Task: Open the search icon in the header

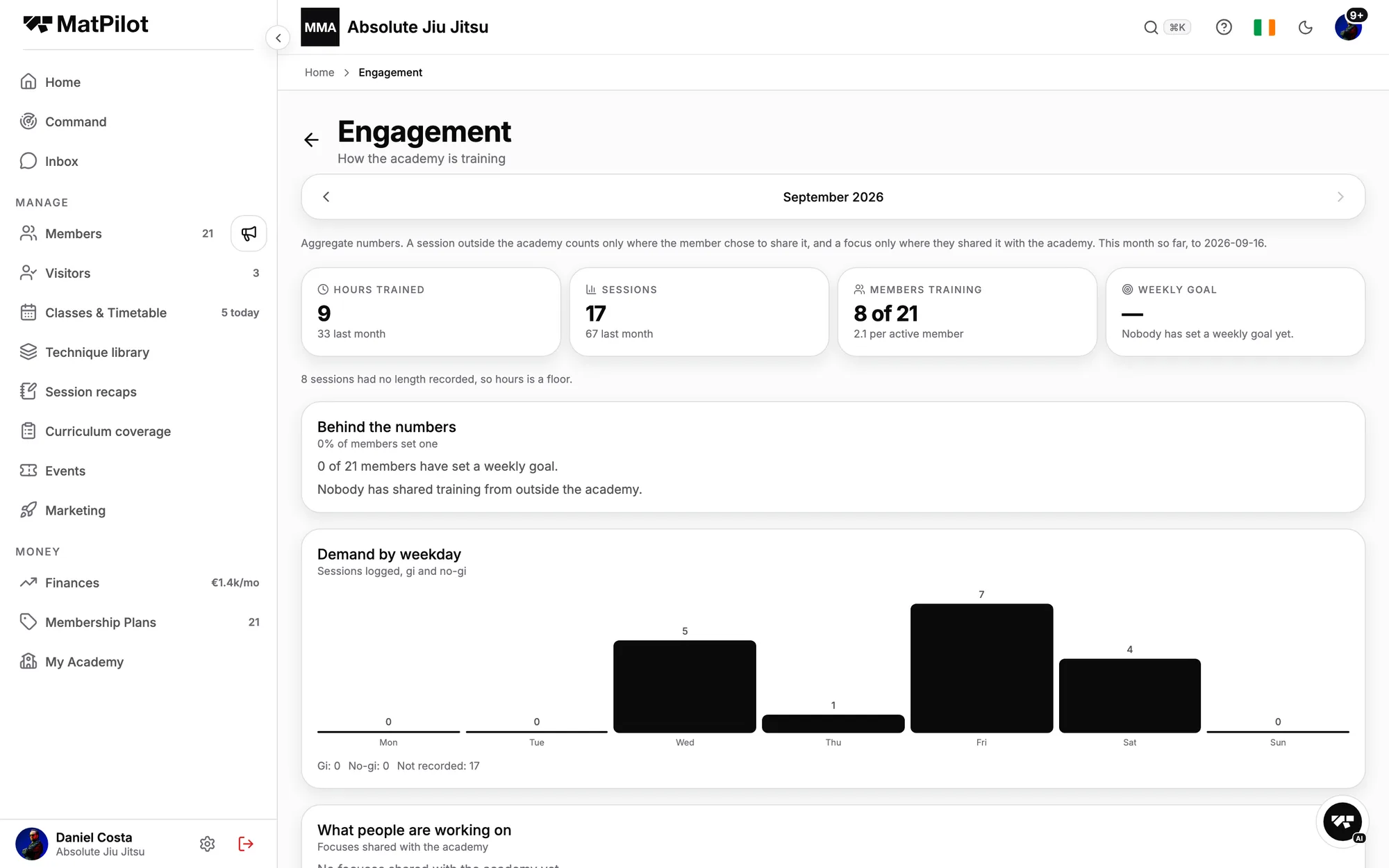Action: click(x=1151, y=27)
